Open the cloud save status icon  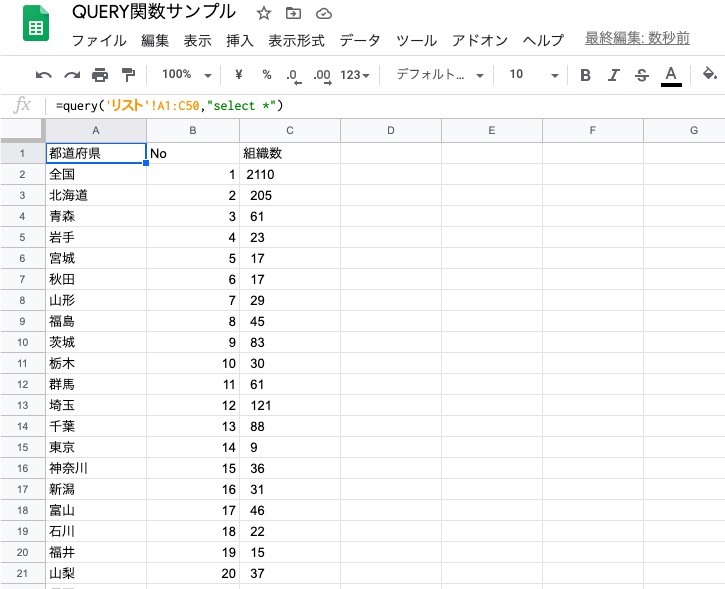[x=323, y=14]
